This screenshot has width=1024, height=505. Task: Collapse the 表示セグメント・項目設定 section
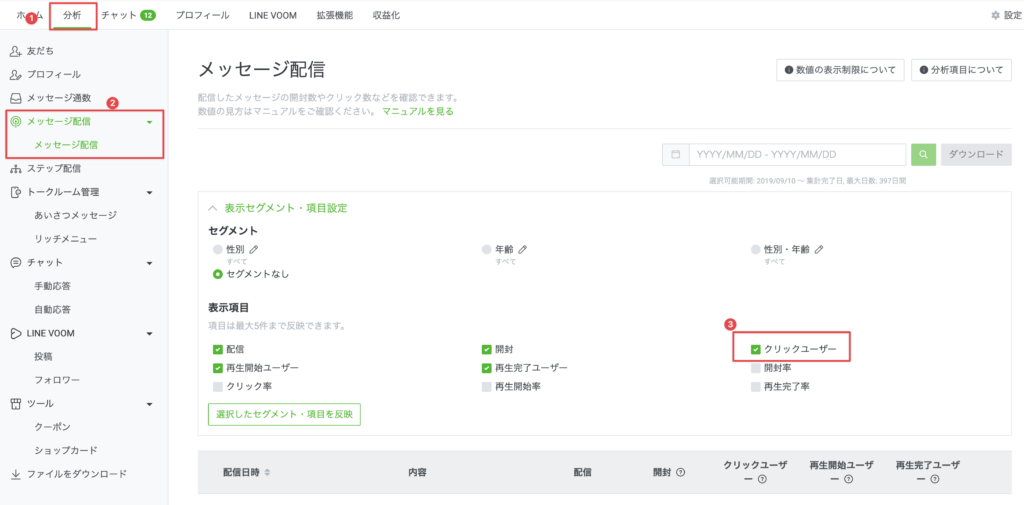(212, 208)
